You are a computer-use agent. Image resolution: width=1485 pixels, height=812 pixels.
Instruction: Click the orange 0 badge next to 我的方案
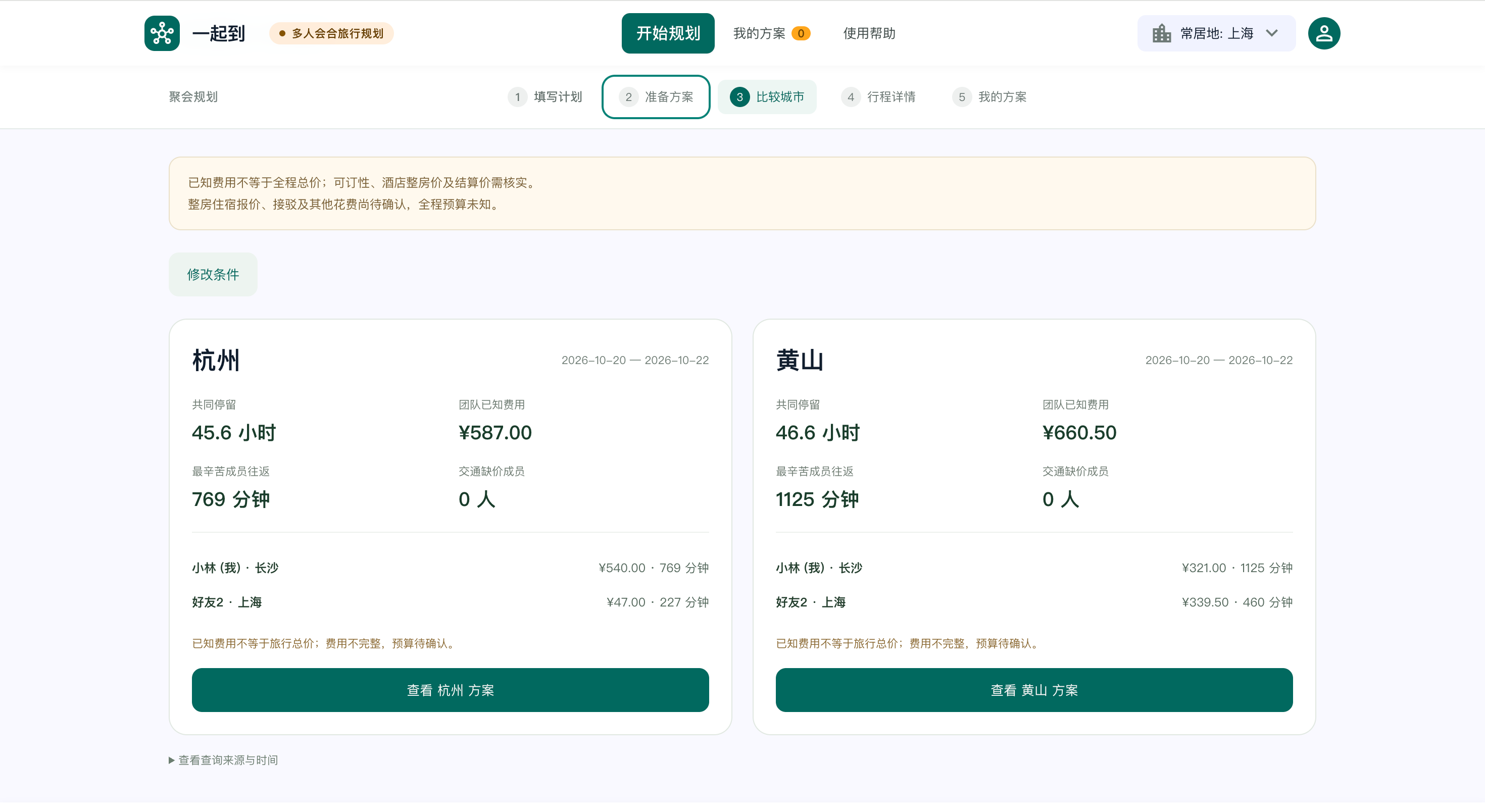(800, 33)
